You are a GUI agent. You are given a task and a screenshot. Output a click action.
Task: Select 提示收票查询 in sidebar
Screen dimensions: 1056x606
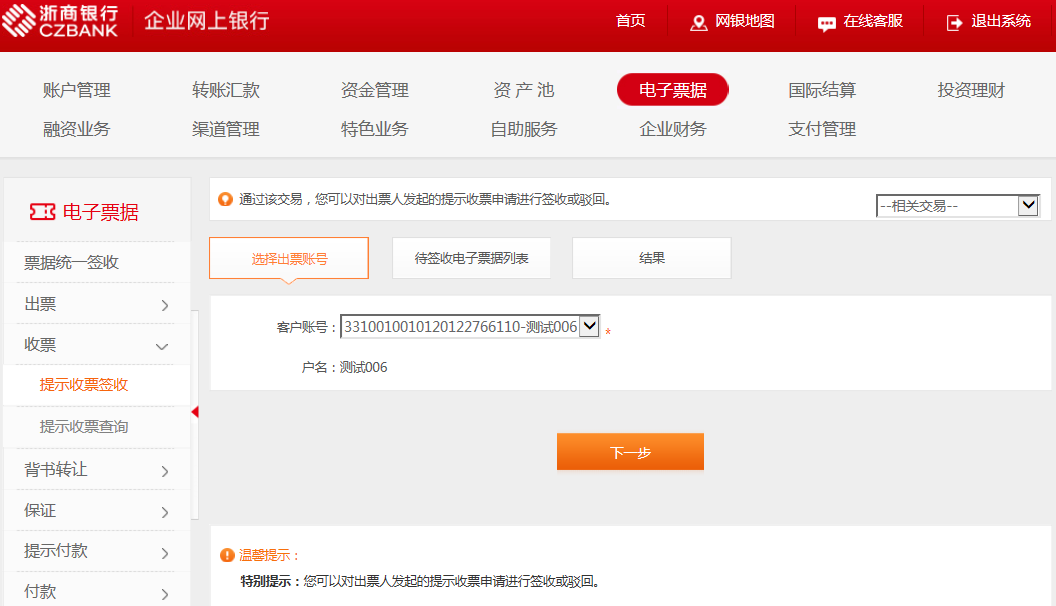(x=84, y=427)
